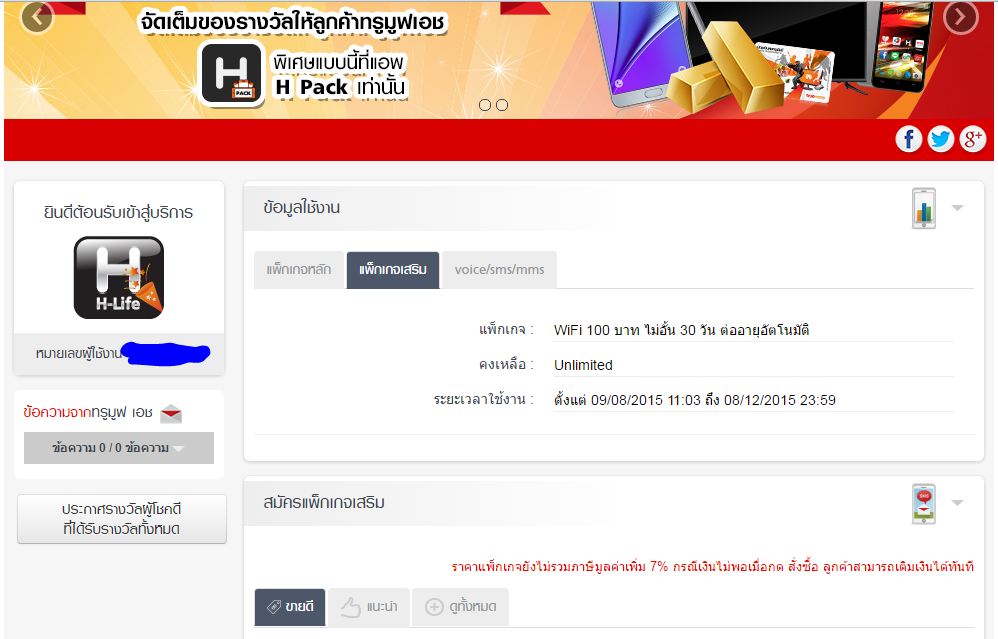Screen dimensions: 998x639
Task: Switch to the แพ็กเกจหลัก tab
Action: tap(299, 270)
